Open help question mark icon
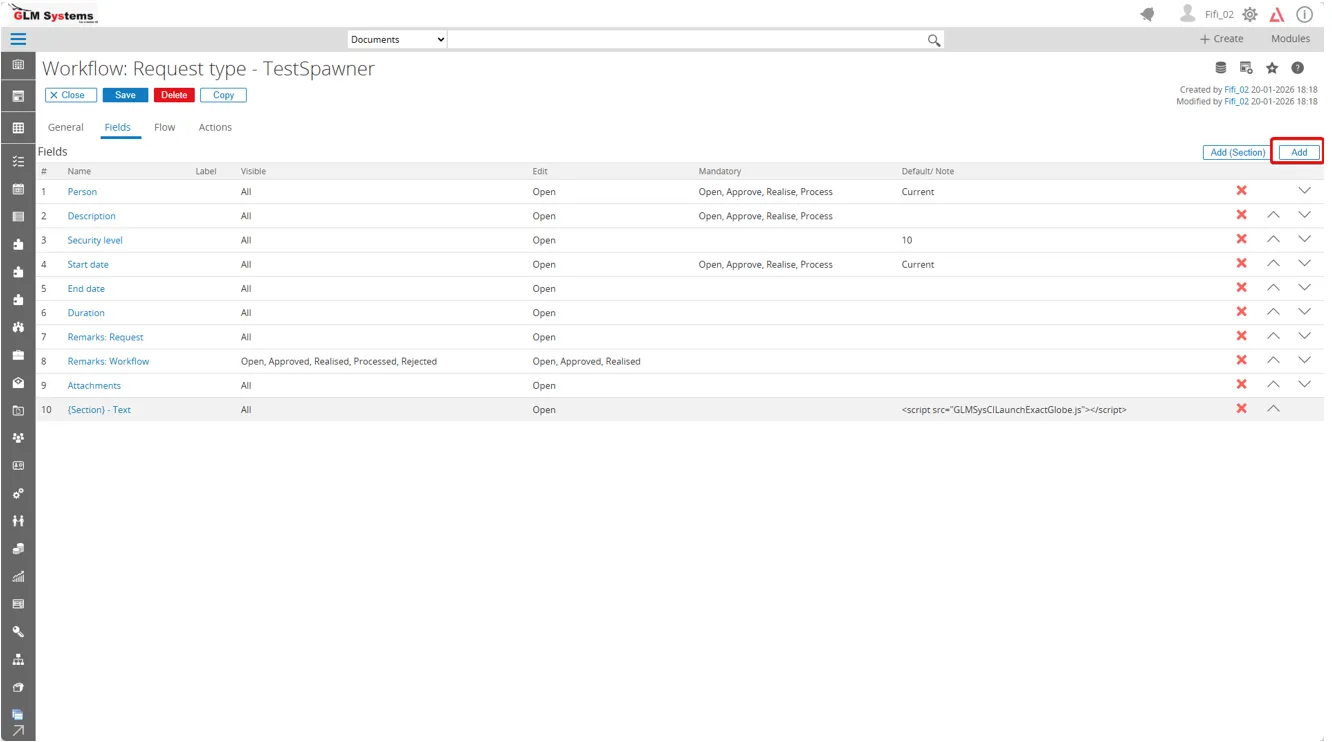The height and width of the screenshot is (742, 1332). coord(1297,68)
